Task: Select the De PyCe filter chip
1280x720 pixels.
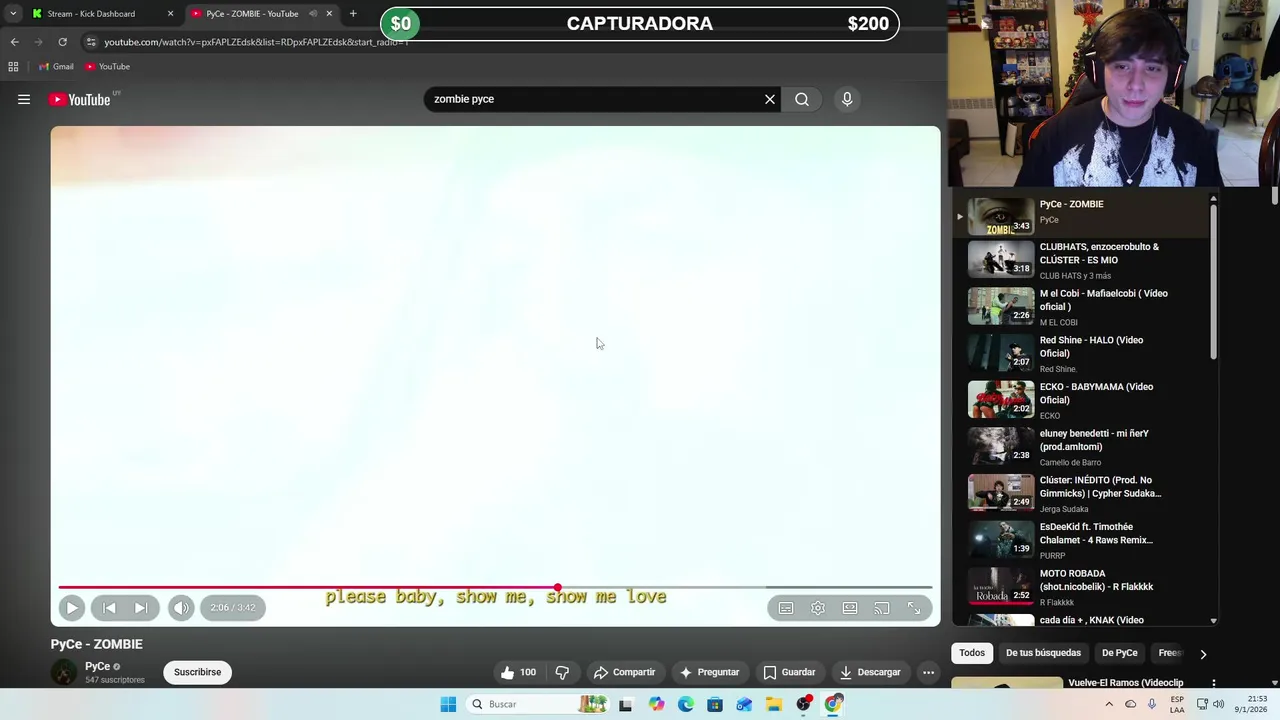Action: pyautogui.click(x=1120, y=653)
